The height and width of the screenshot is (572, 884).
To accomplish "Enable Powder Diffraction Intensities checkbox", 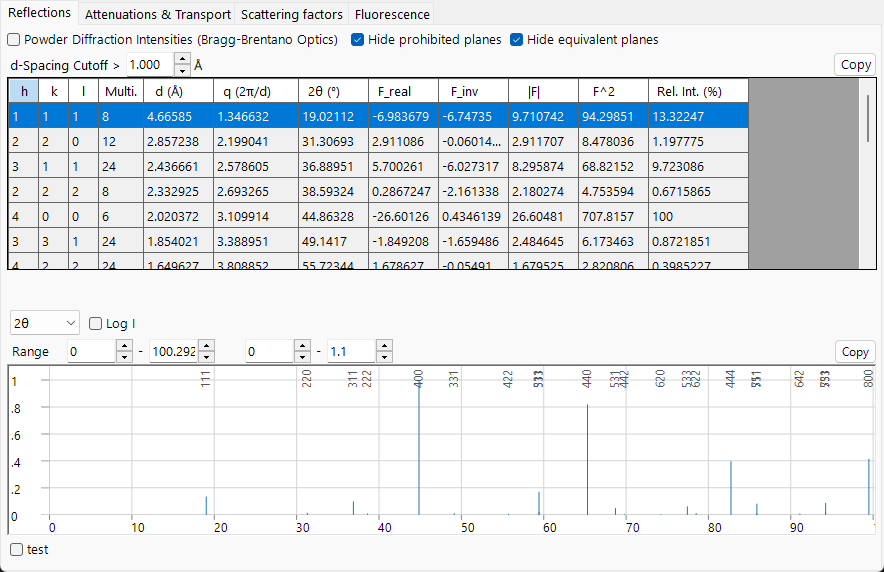I will click(x=14, y=39).
